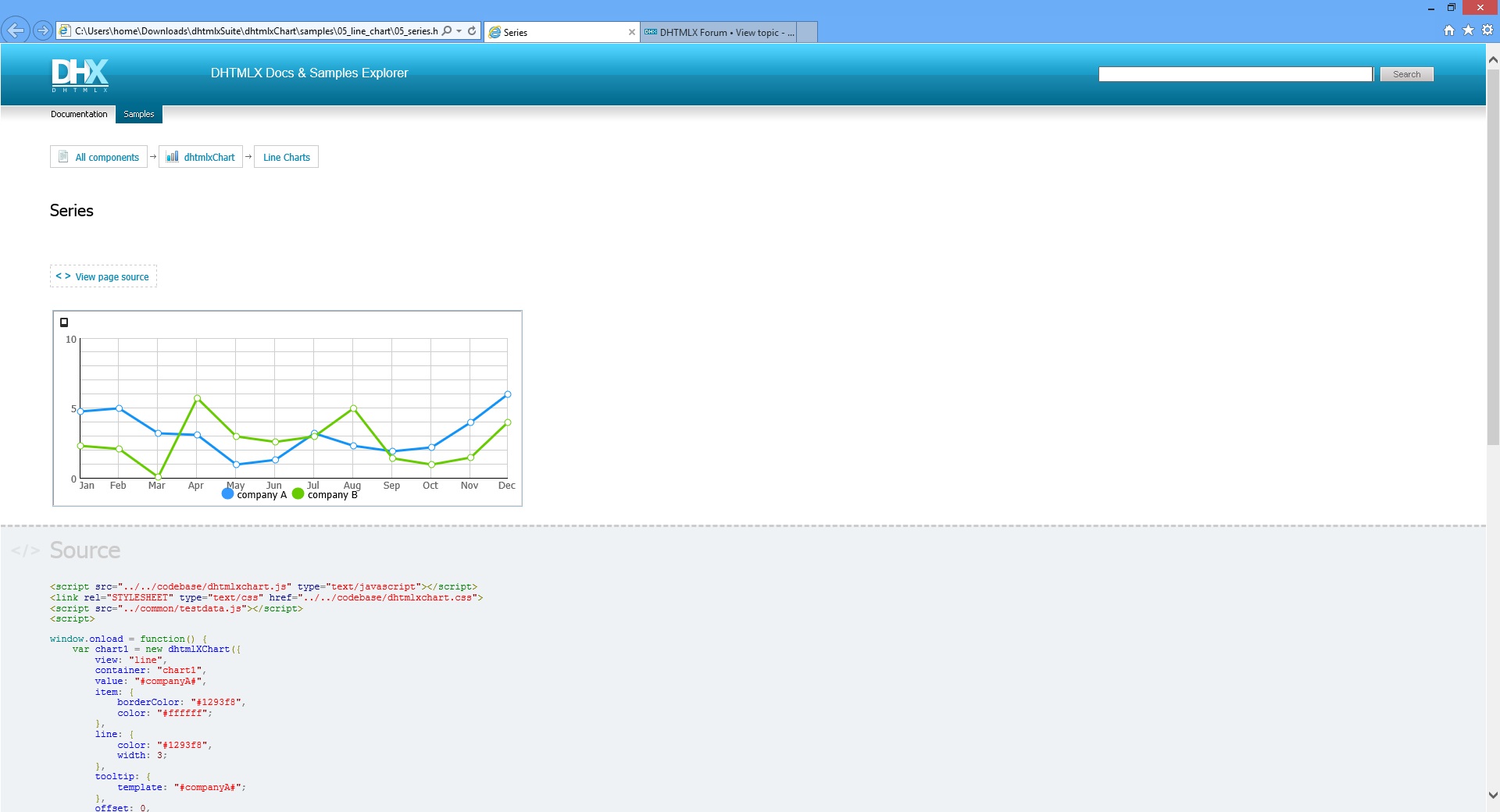Click company A legend label
Viewport: 1500px width, 812px height.
tap(262, 495)
